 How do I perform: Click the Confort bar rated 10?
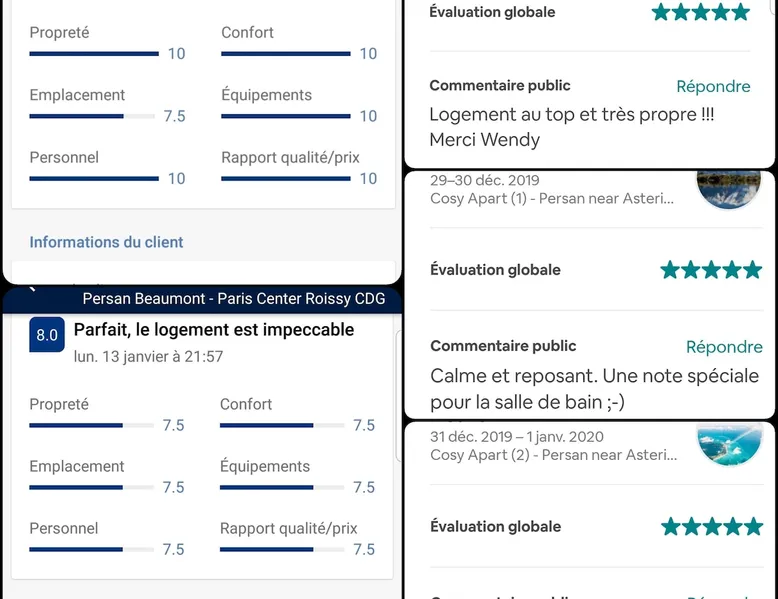click(285, 54)
